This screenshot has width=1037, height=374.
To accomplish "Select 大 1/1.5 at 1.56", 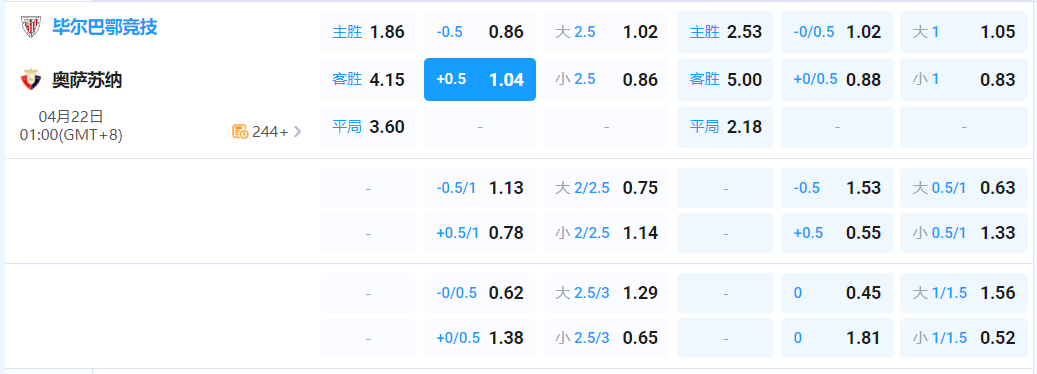I will click(x=964, y=293).
